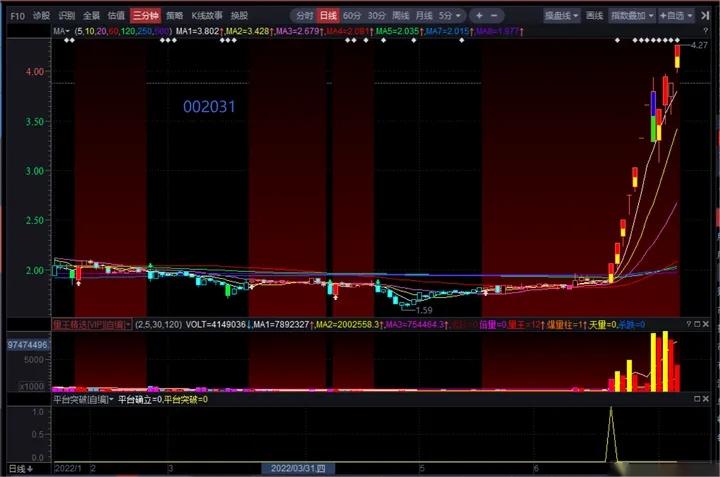Open the +自选 watchlist dropdown
This screenshot has width=720, height=477.
click(676, 16)
